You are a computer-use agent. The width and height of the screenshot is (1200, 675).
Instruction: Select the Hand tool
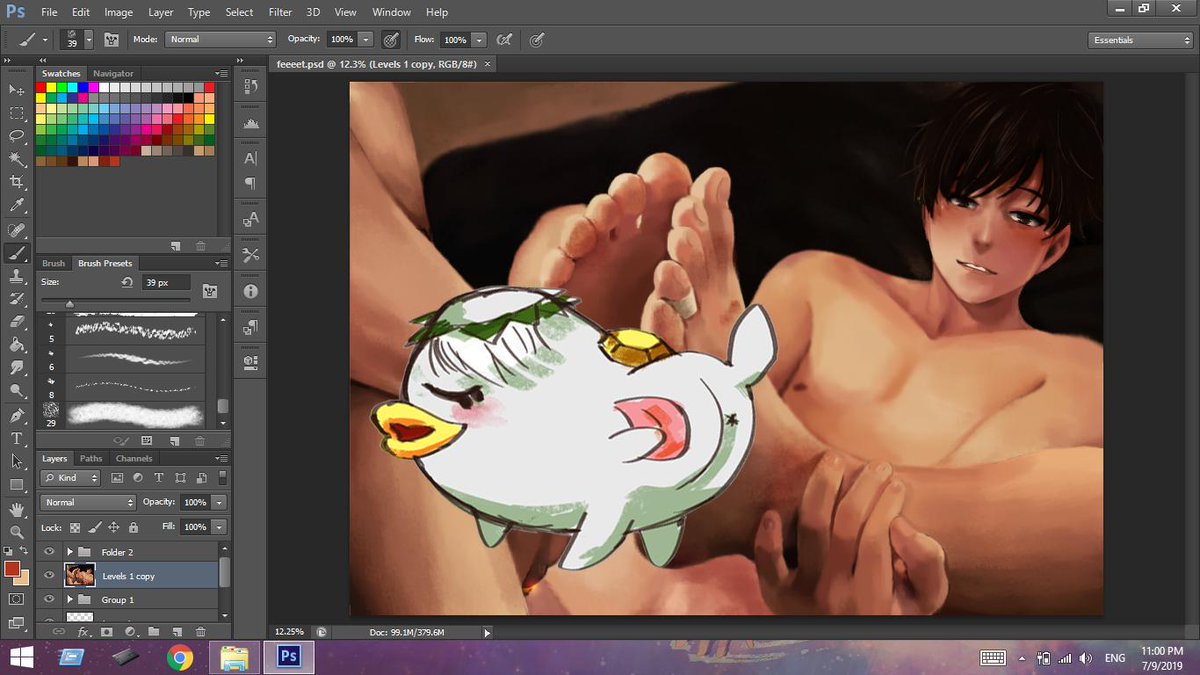pyautogui.click(x=16, y=509)
